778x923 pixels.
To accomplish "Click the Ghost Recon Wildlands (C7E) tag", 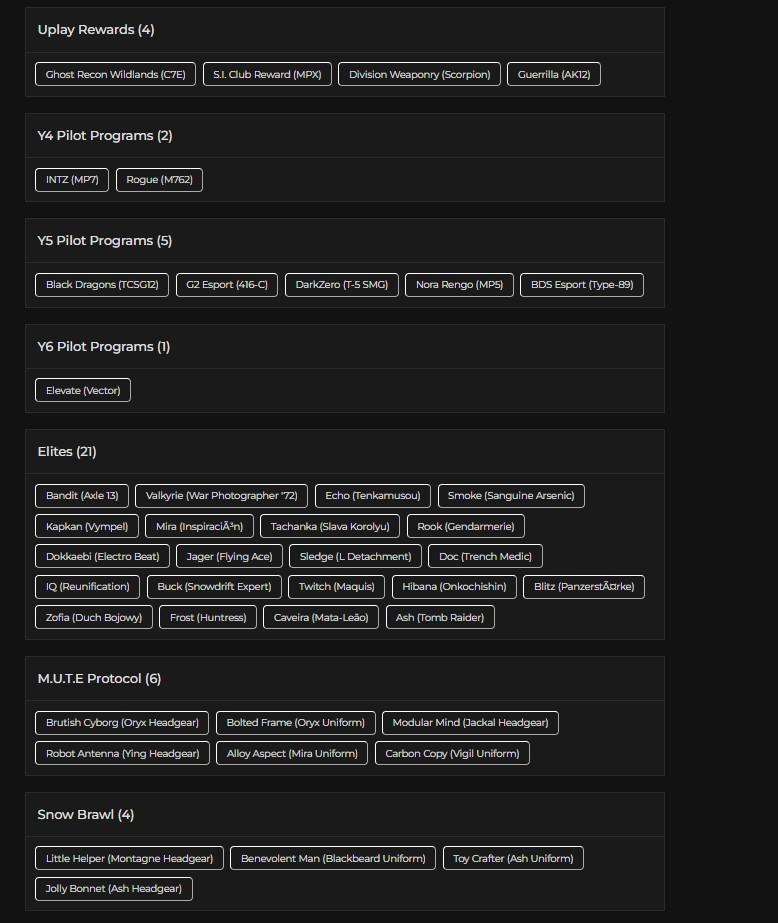I will [x=115, y=75].
